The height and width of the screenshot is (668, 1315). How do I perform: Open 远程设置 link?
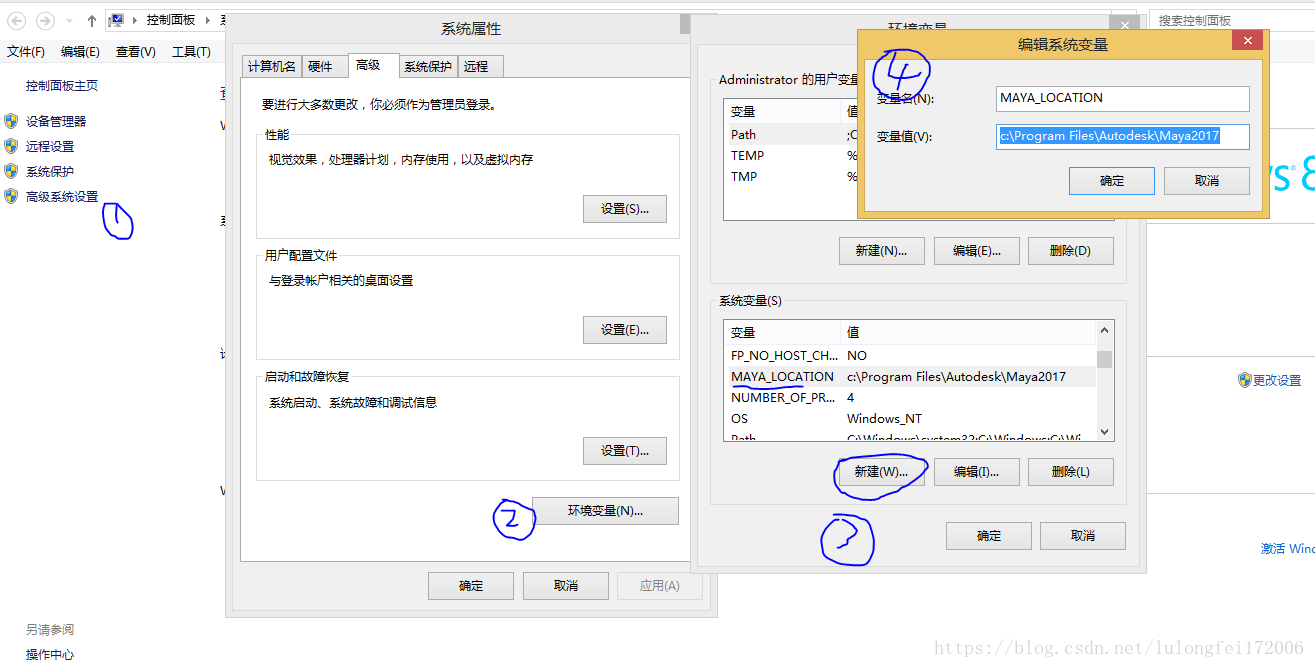[50, 146]
